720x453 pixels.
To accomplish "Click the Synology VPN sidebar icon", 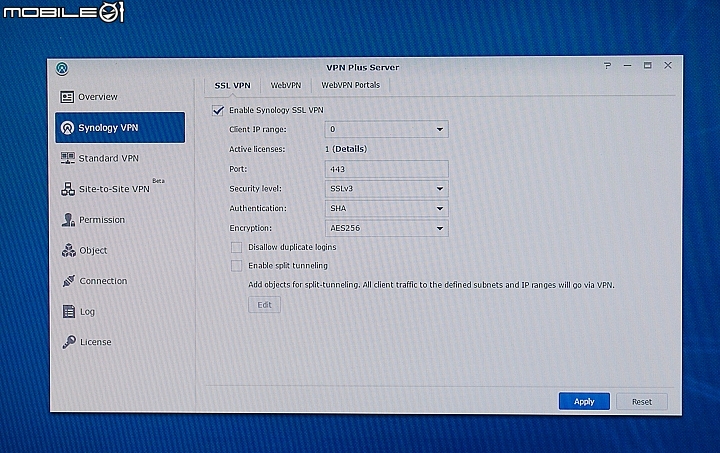I will pyautogui.click(x=68, y=128).
